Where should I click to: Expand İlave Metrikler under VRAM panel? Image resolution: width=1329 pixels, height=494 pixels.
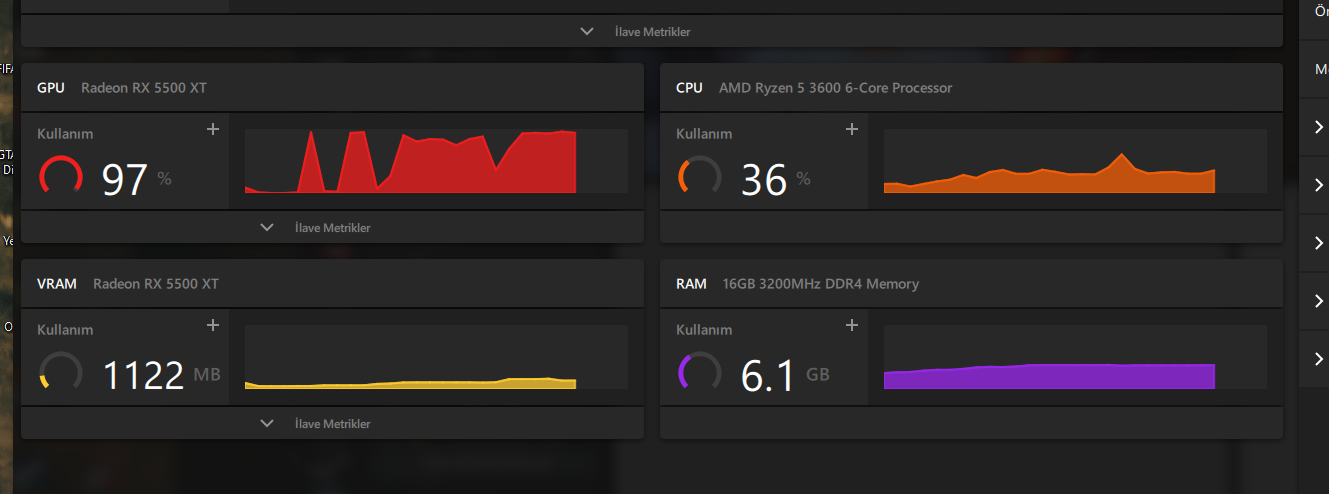[332, 423]
